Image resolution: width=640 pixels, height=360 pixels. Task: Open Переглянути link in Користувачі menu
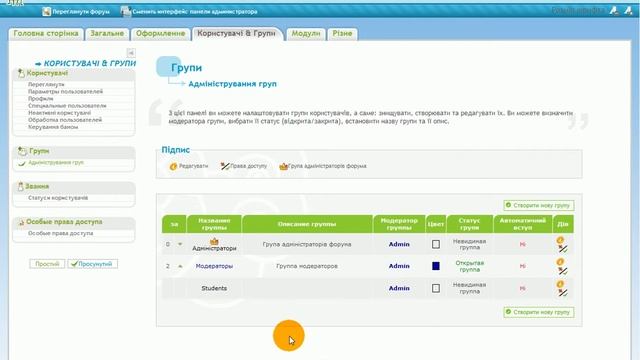click(x=46, y=84)
